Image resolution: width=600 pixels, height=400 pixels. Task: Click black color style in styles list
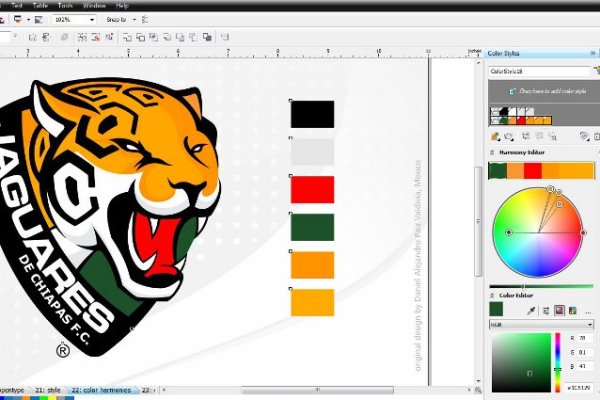tap(504, 112)
